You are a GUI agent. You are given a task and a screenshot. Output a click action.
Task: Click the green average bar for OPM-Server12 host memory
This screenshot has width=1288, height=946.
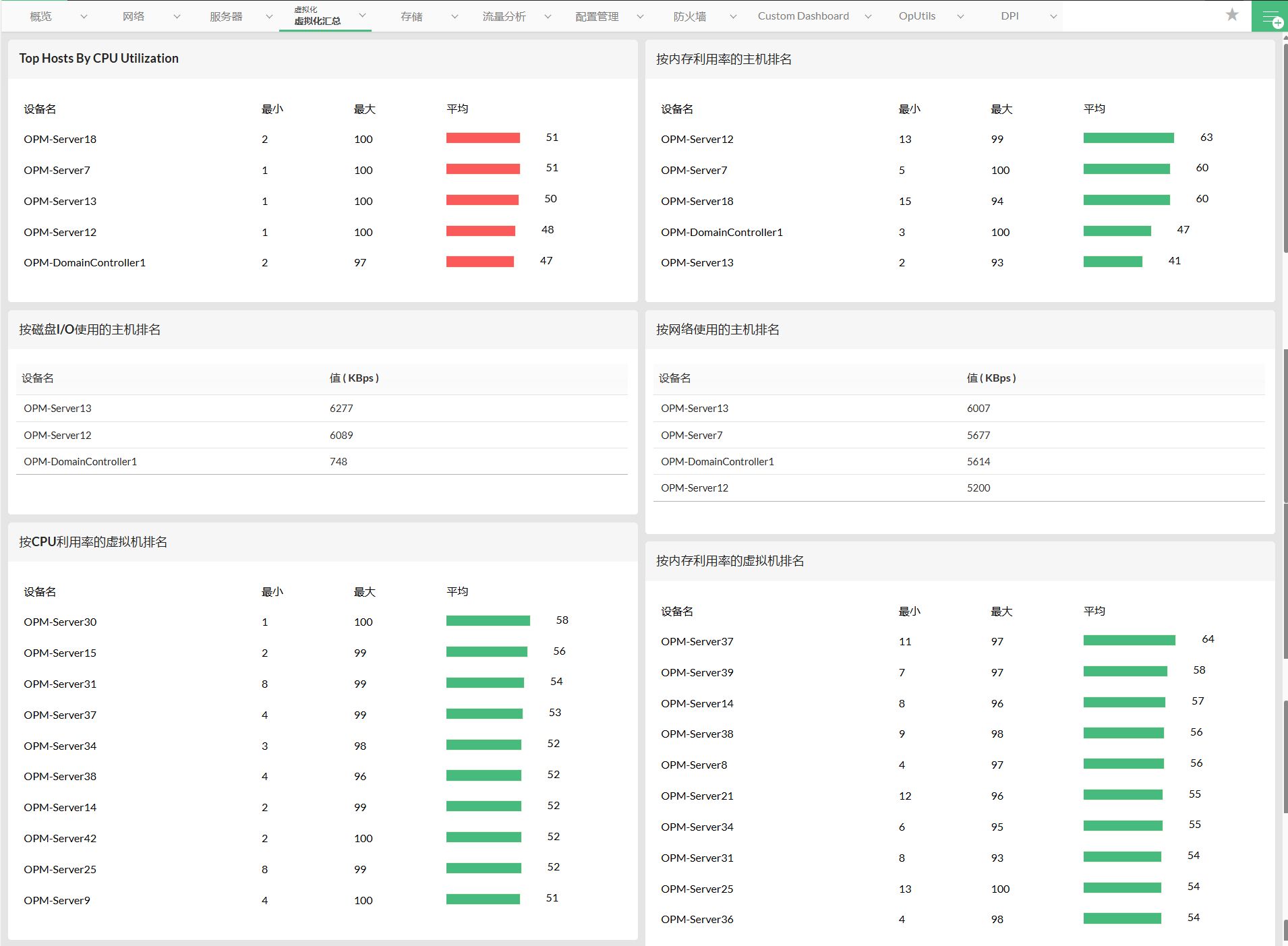point(1128,138)
